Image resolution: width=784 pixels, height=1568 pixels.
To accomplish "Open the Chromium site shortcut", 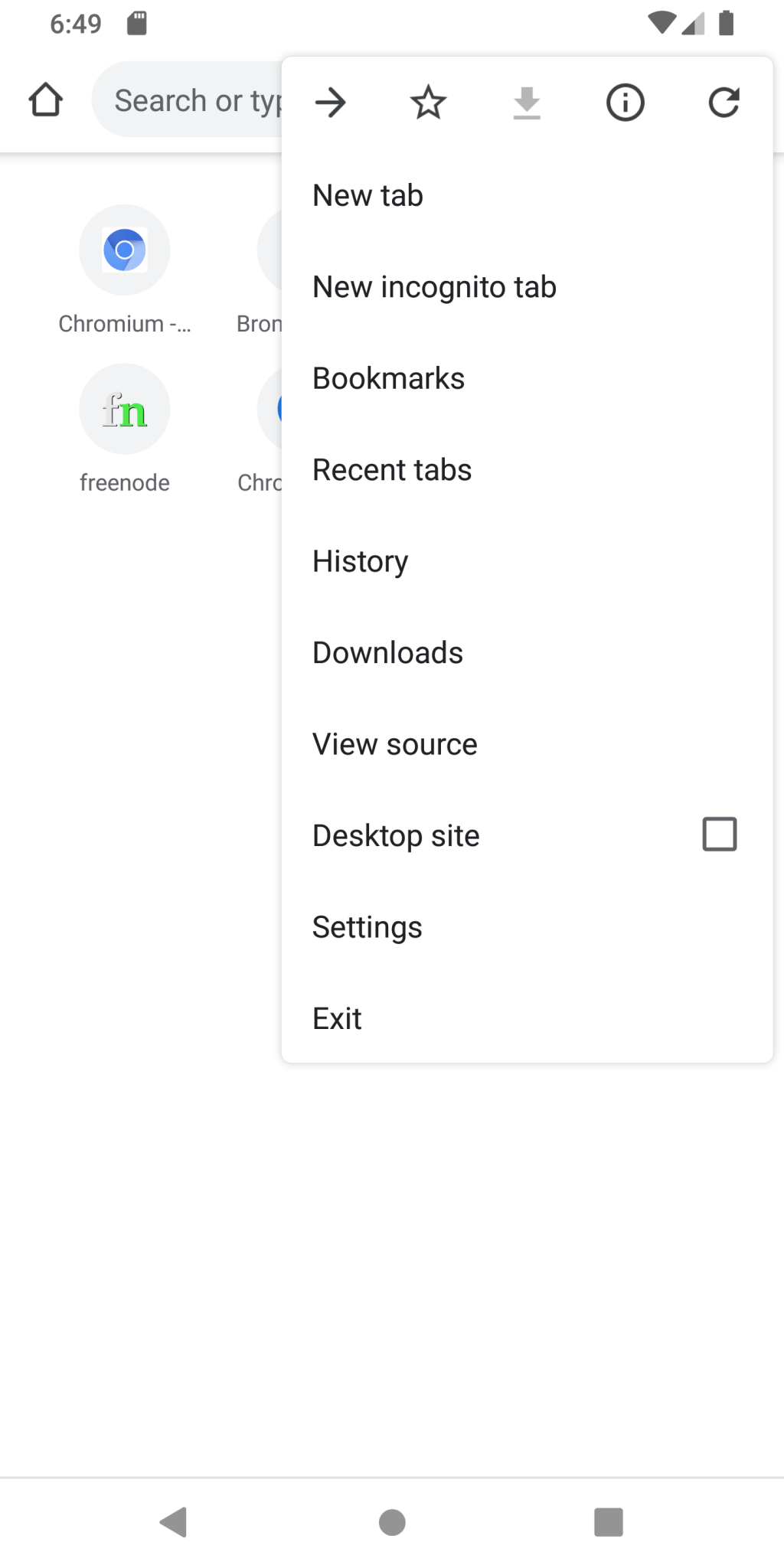I will (x=124, y=250).
